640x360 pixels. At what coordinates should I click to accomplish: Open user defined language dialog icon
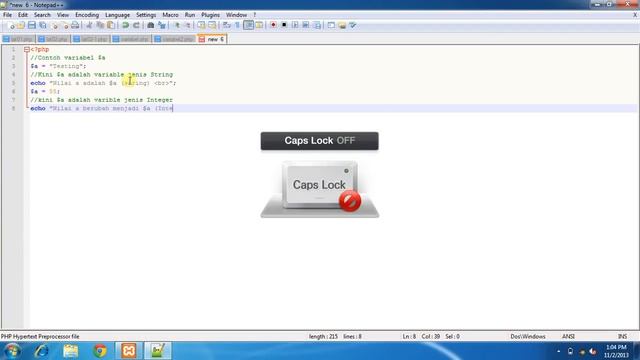(259, 25)
